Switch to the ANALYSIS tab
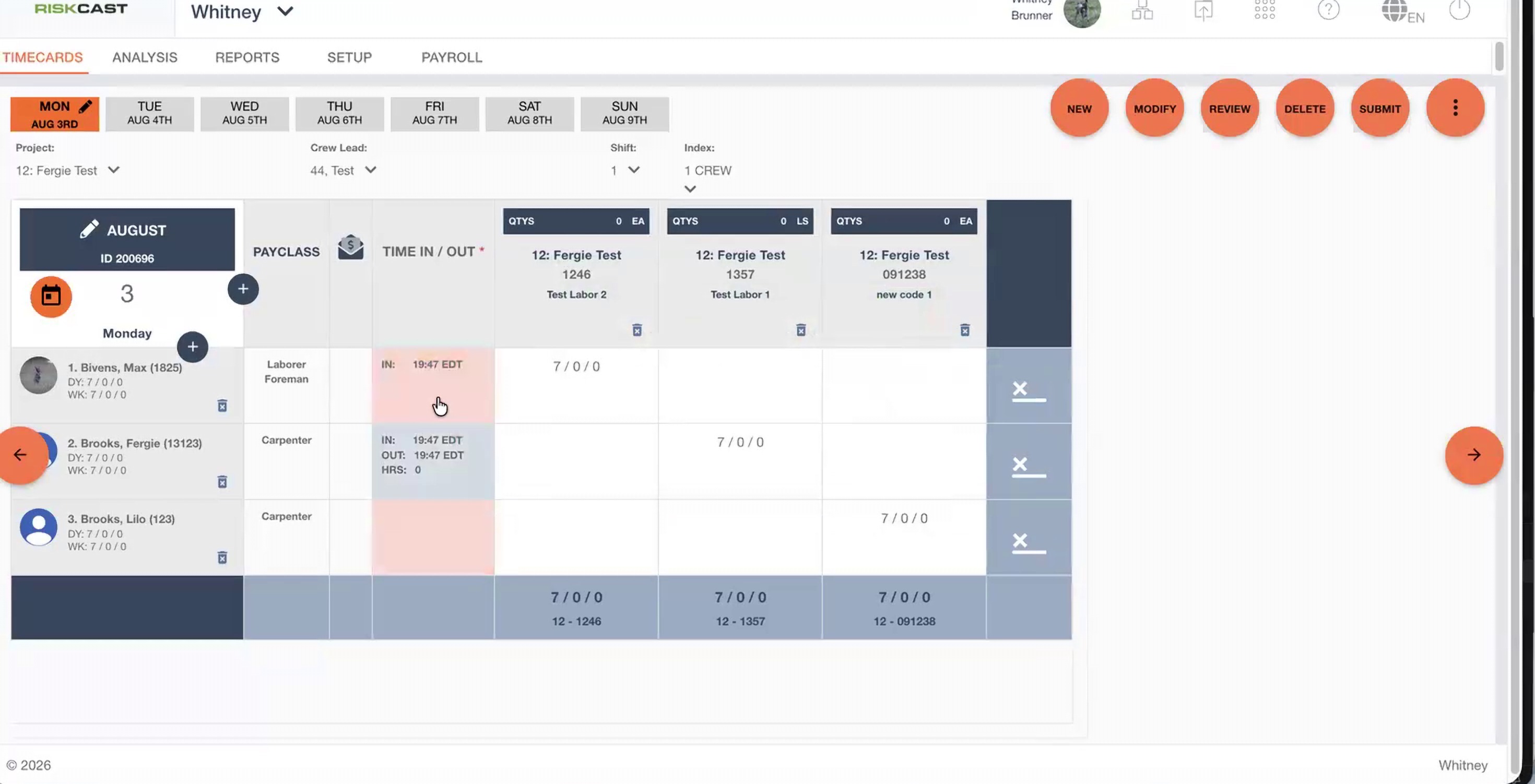The image size is (1535, 784). [x=145, y=57]
